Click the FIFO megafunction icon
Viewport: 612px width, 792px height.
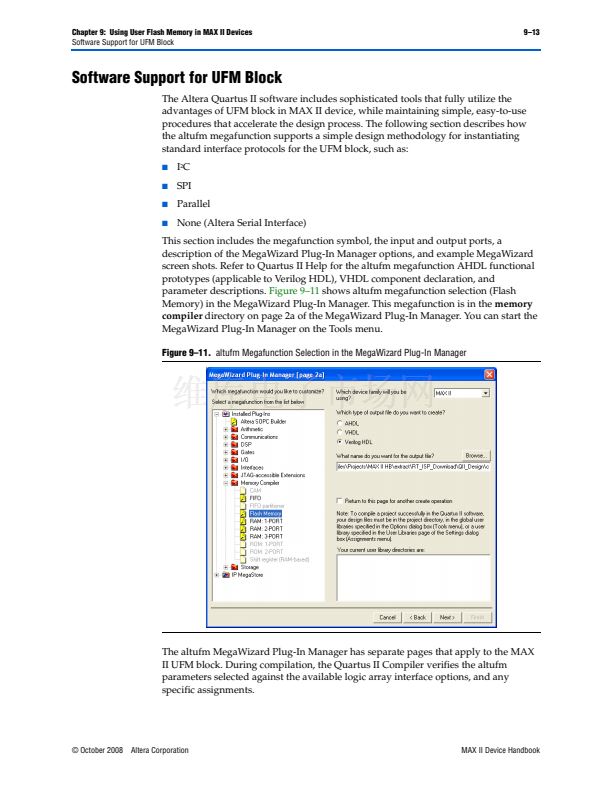[244, 497]
